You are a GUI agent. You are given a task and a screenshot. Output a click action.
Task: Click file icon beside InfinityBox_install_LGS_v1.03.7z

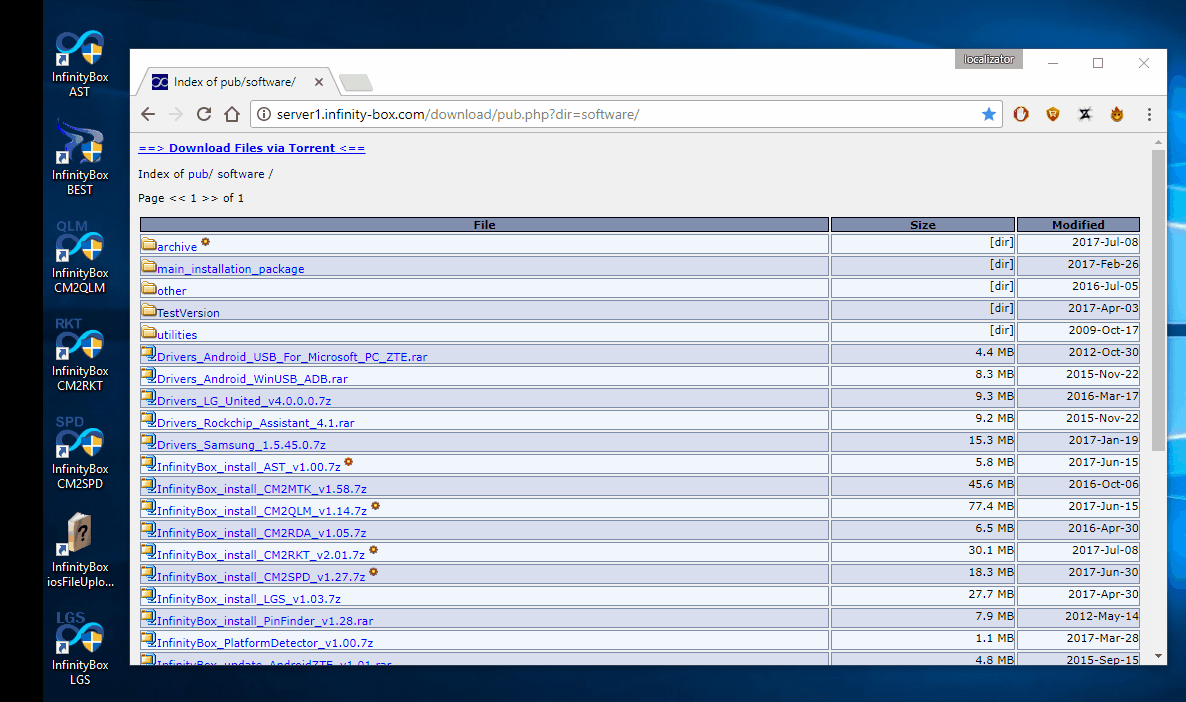click(x=148, y=595)
